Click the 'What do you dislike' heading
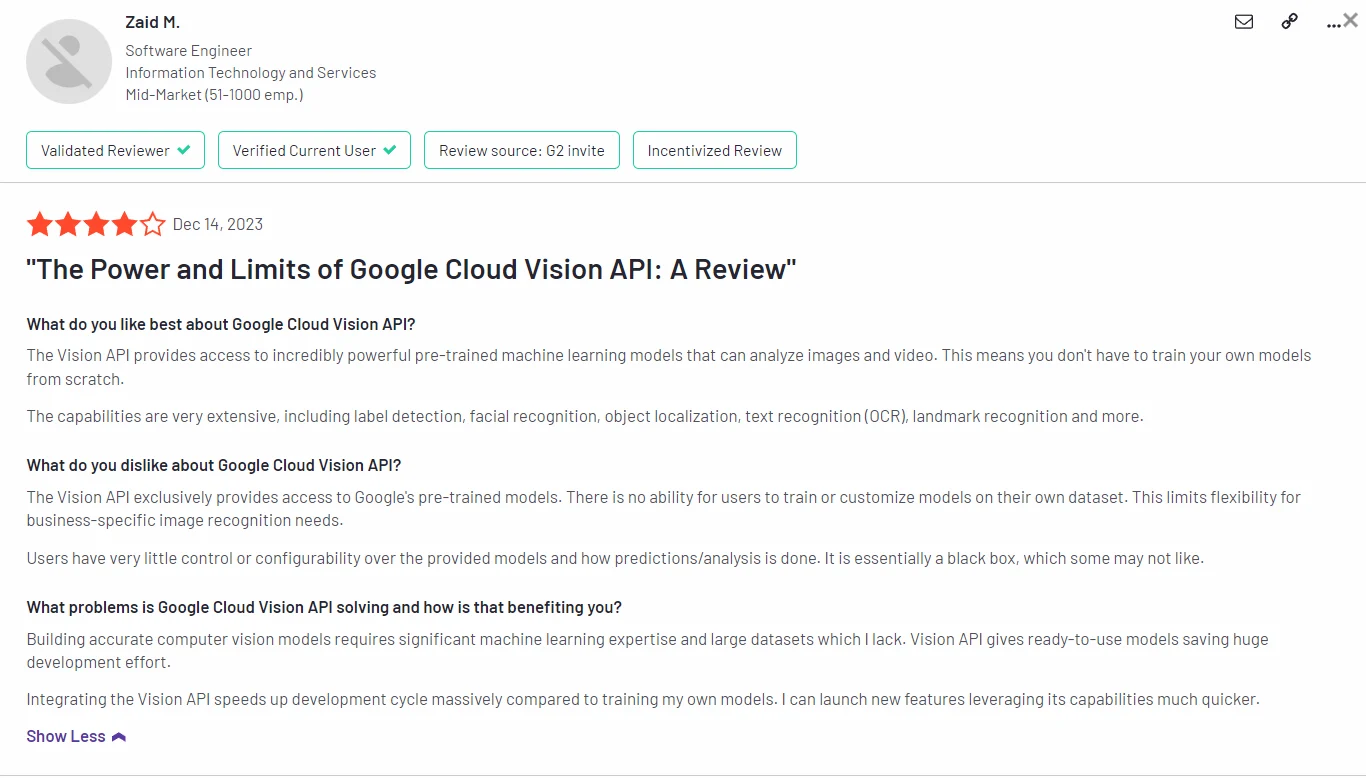This screenshot has width=1366, height=778. pos(214,465)
